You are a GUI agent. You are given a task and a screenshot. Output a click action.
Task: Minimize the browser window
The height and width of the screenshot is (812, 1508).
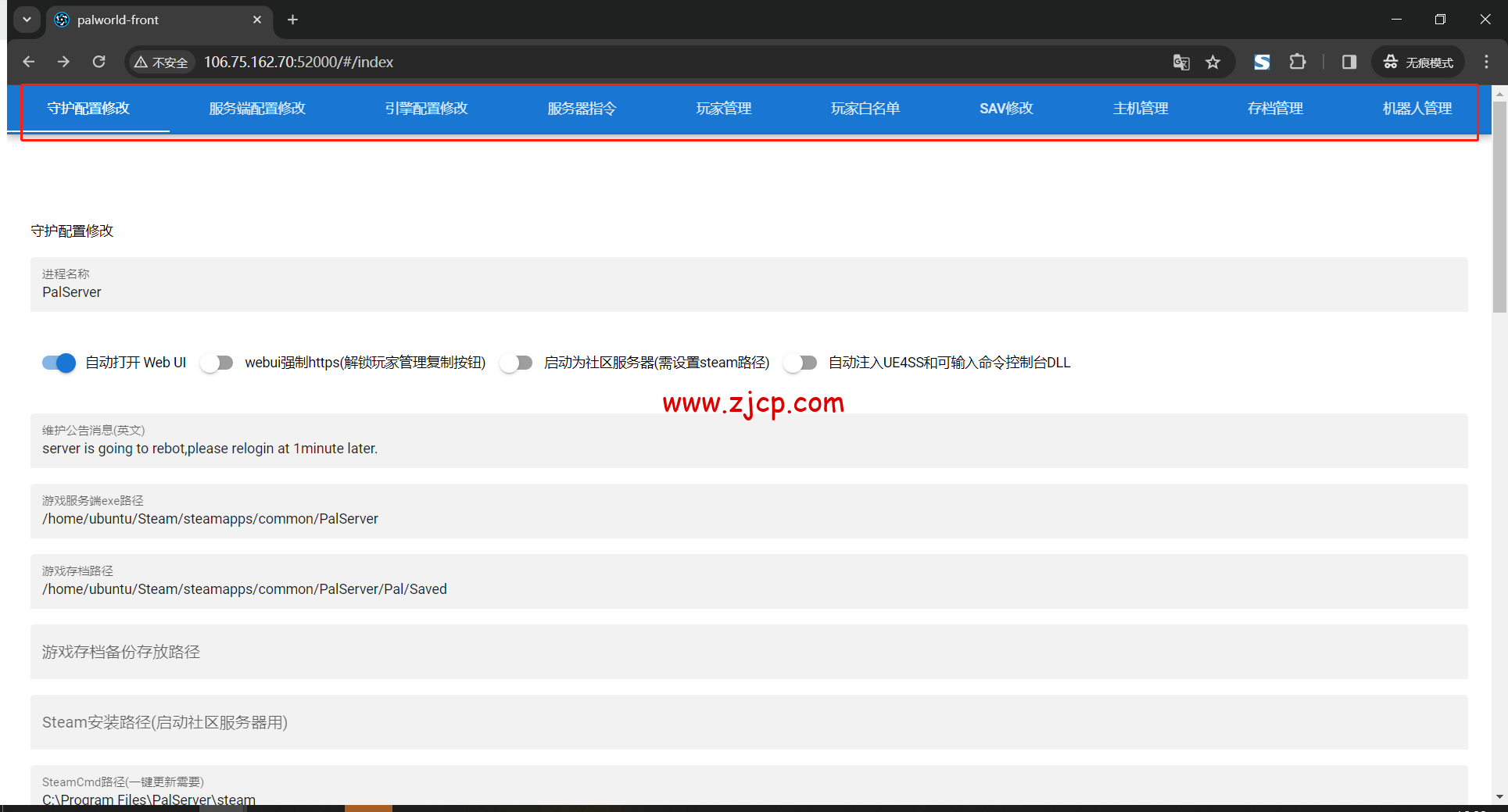tap(1396, 20)
